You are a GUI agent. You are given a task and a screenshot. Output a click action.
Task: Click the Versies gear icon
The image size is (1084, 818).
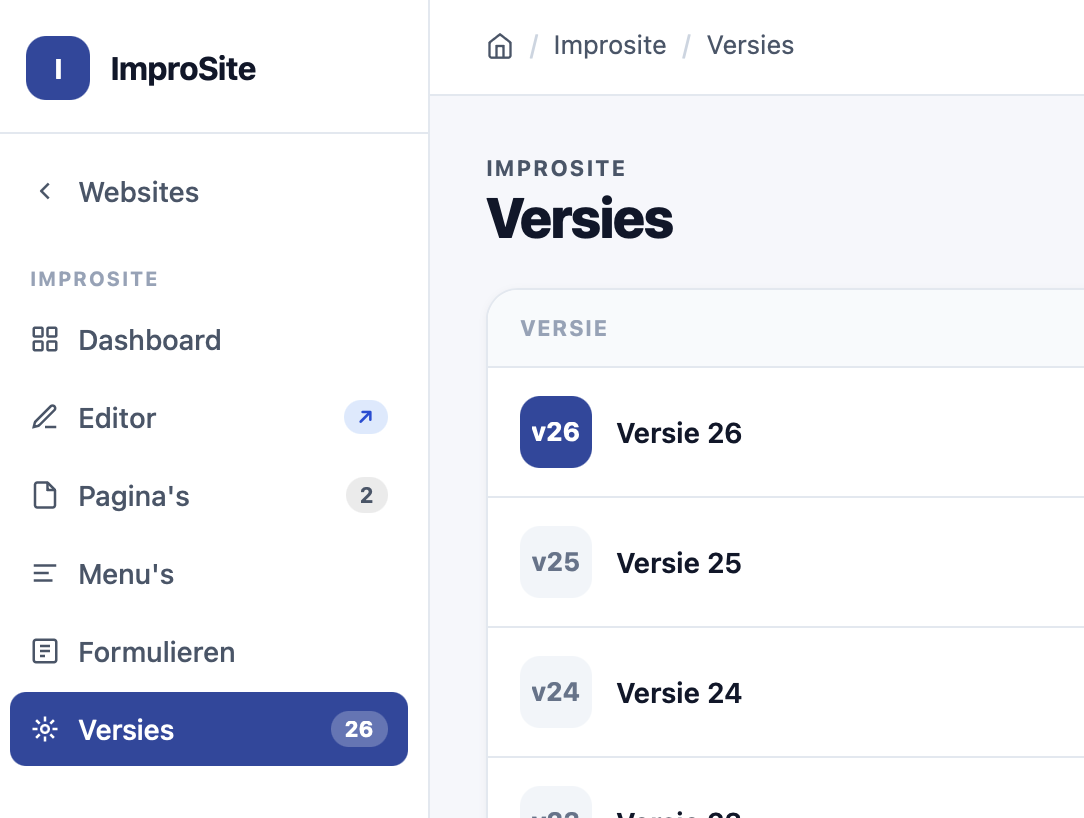pos(45,730)
